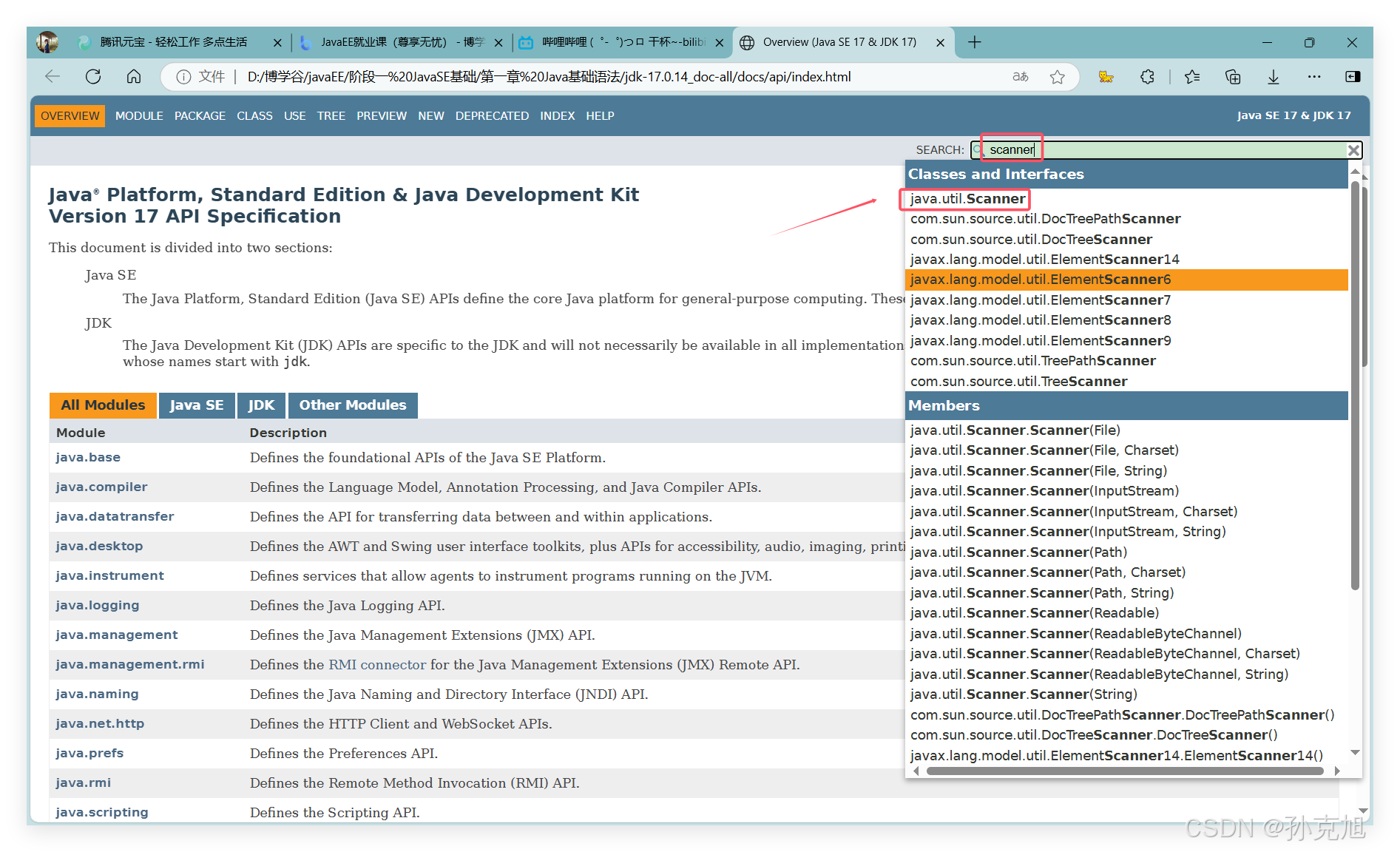
Task: Open the PREVIEW navigation link
Action: click(382, 116)
